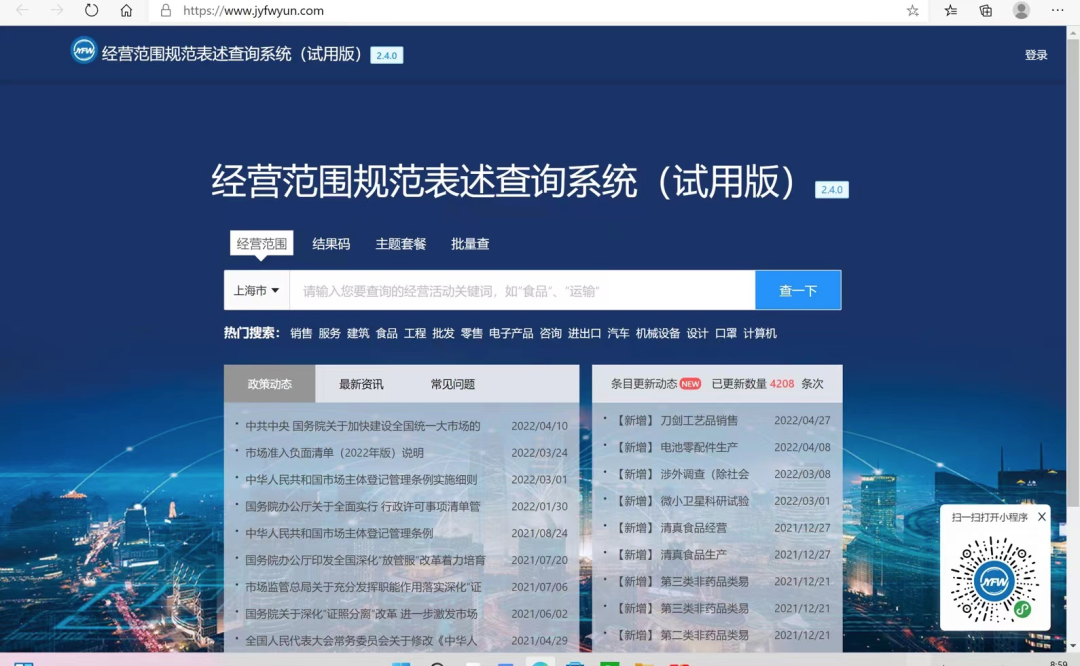Click the keyword search input field
The image size is (1080, 666).
click(521, 291)
